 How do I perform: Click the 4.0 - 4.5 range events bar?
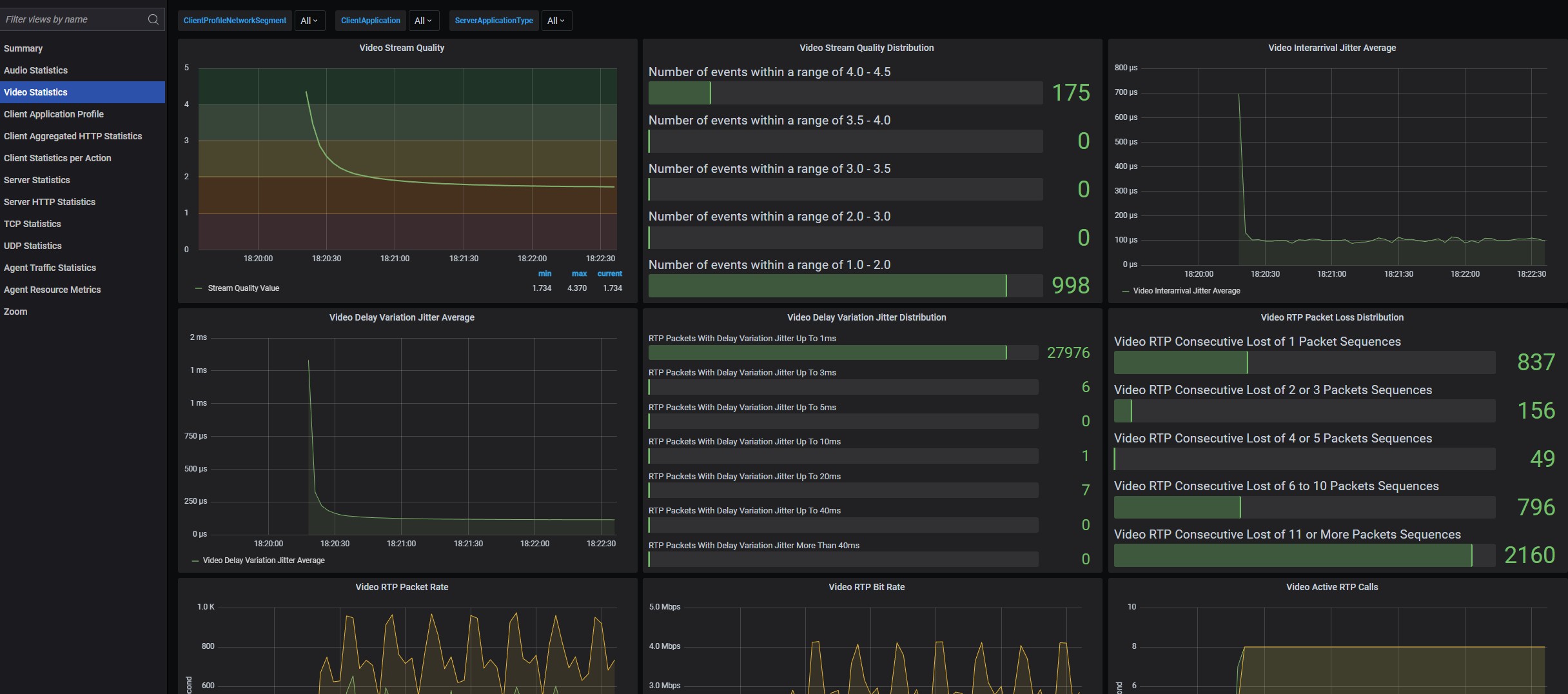coord(845,93)
